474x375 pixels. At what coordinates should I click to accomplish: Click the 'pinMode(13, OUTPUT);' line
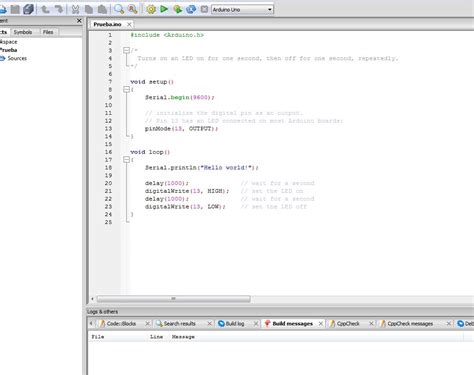tap(181, 129)
